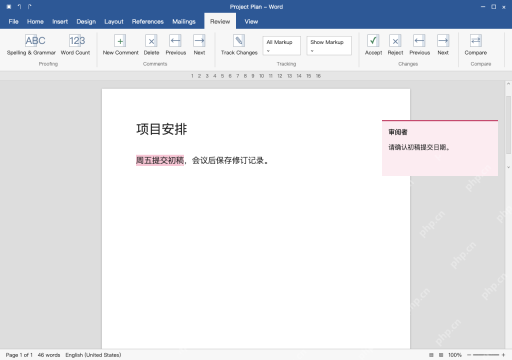Toggle Track Changes

pyautogui.click(x=239, y=45)
